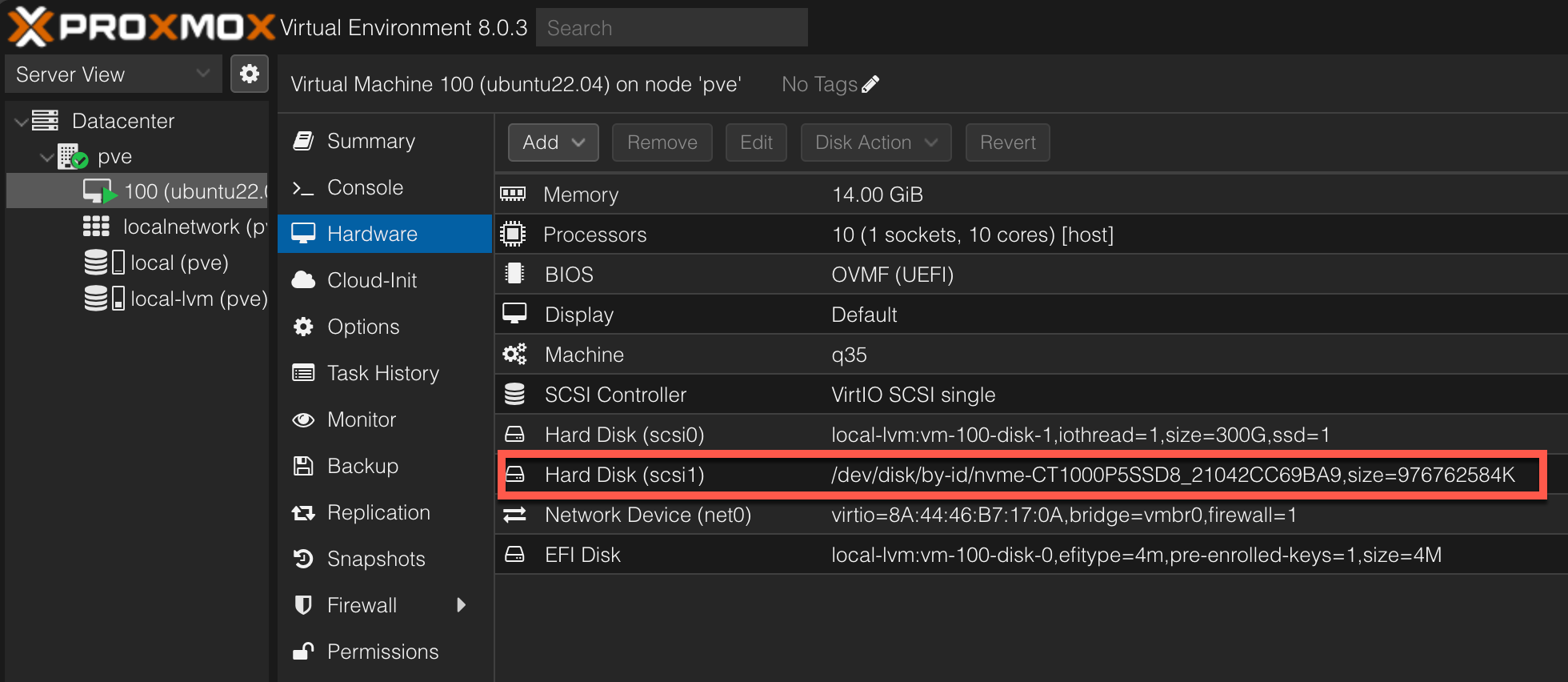Click the local (pve) storage icon
Screen dimensions: 1568x682
104,263
